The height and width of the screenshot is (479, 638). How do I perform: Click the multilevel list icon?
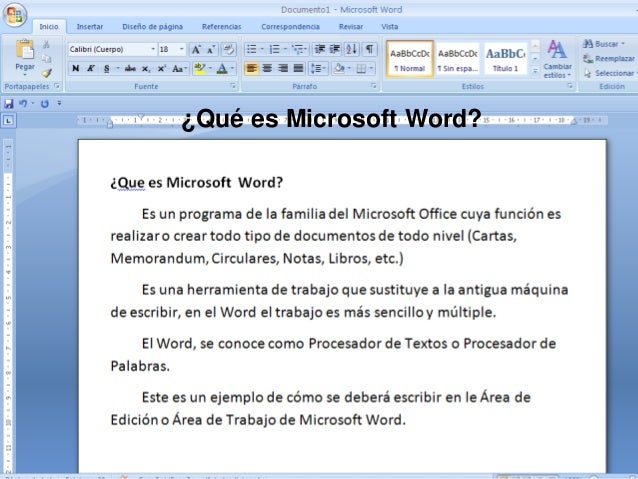click(x=298, y=50)
